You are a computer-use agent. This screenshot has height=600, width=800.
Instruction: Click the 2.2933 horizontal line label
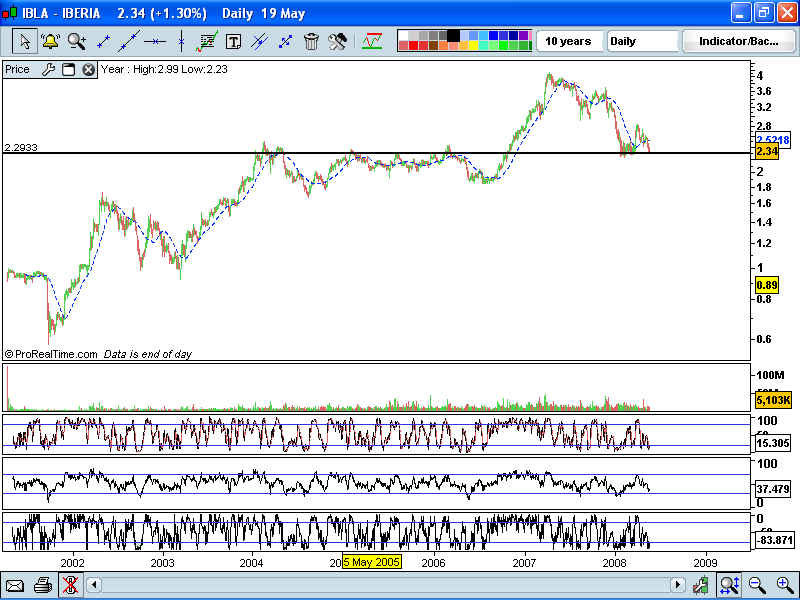(x=21, y=147)
